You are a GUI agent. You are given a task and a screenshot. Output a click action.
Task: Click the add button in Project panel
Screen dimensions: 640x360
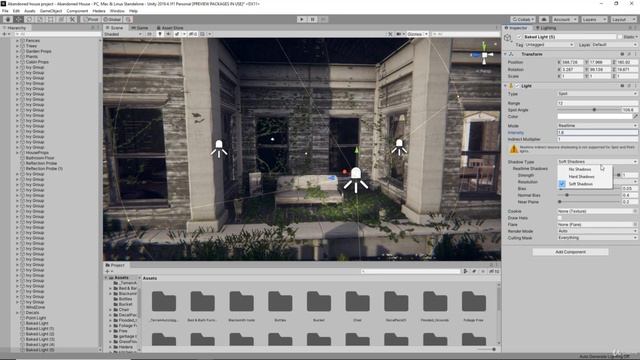coord(109,271)
